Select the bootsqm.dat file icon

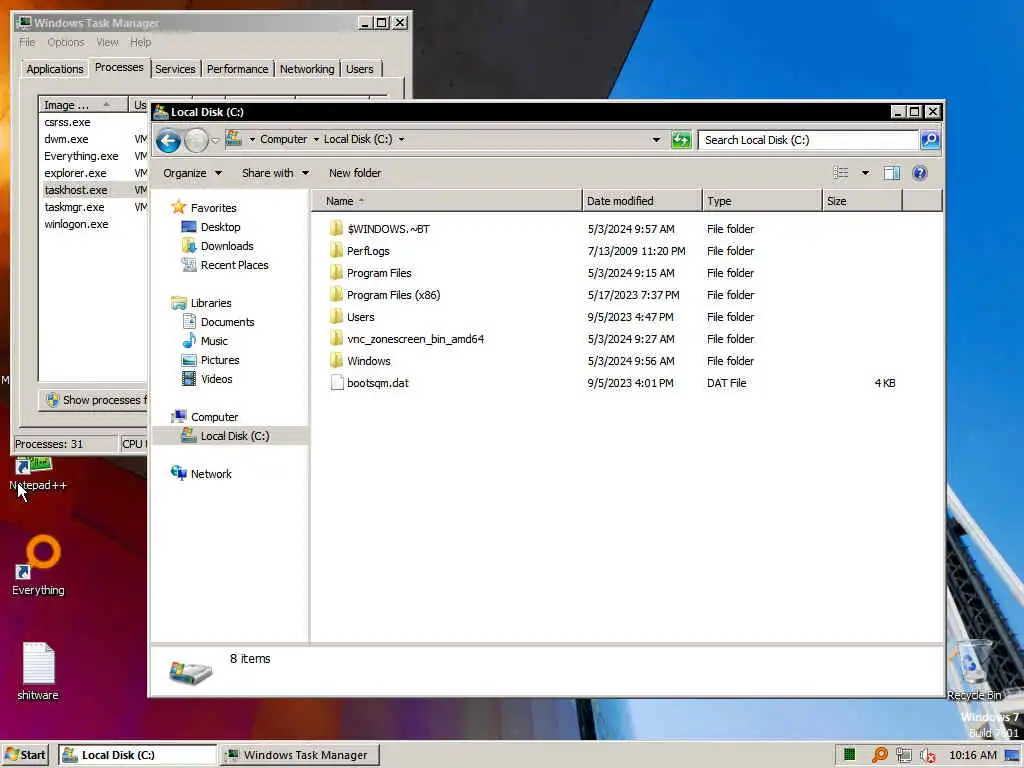[336, 383]
